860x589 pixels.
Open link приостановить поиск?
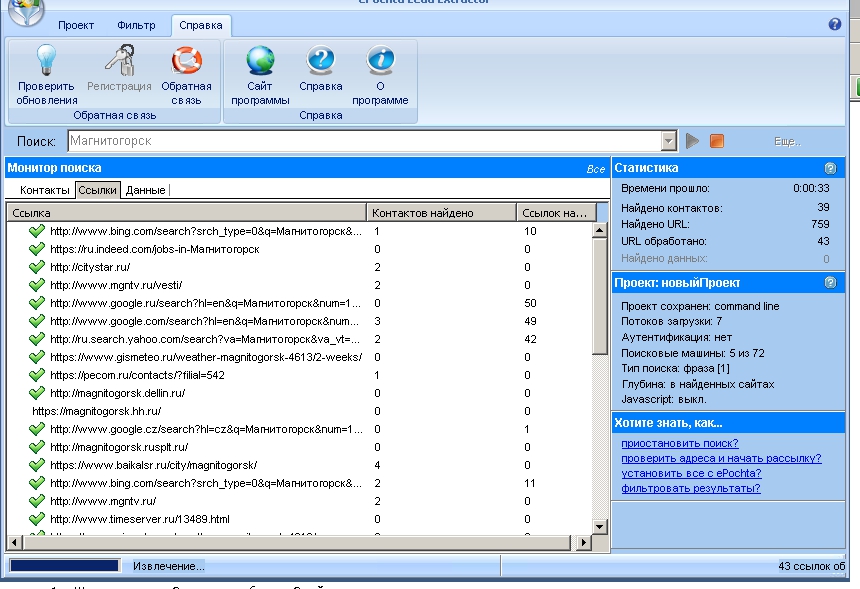click(x=680, y=443)
